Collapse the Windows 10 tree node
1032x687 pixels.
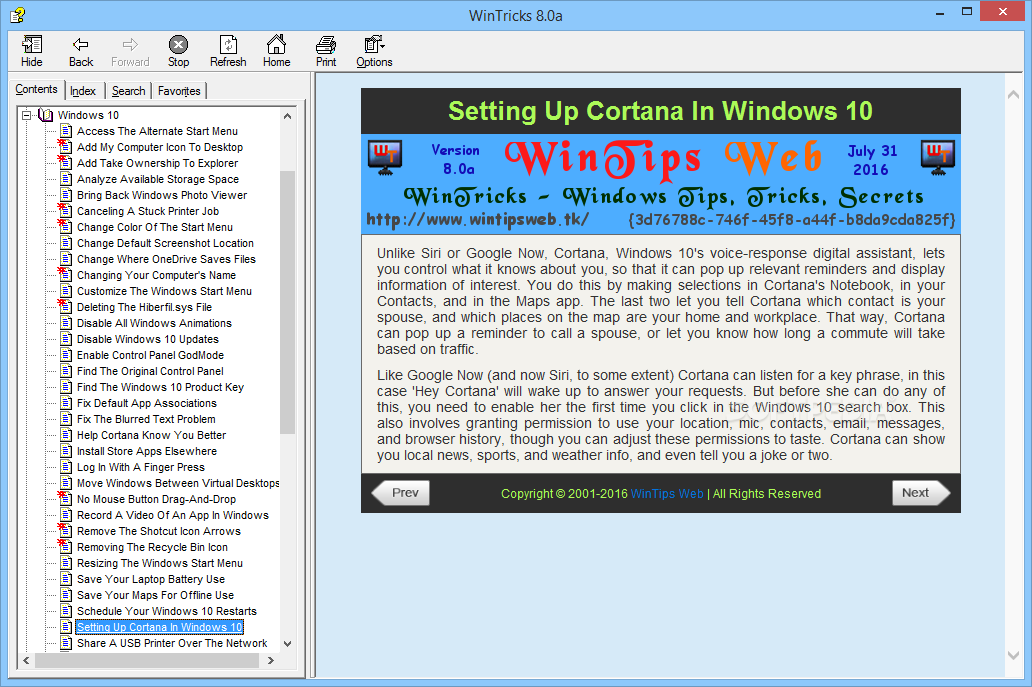pos(26,115)
